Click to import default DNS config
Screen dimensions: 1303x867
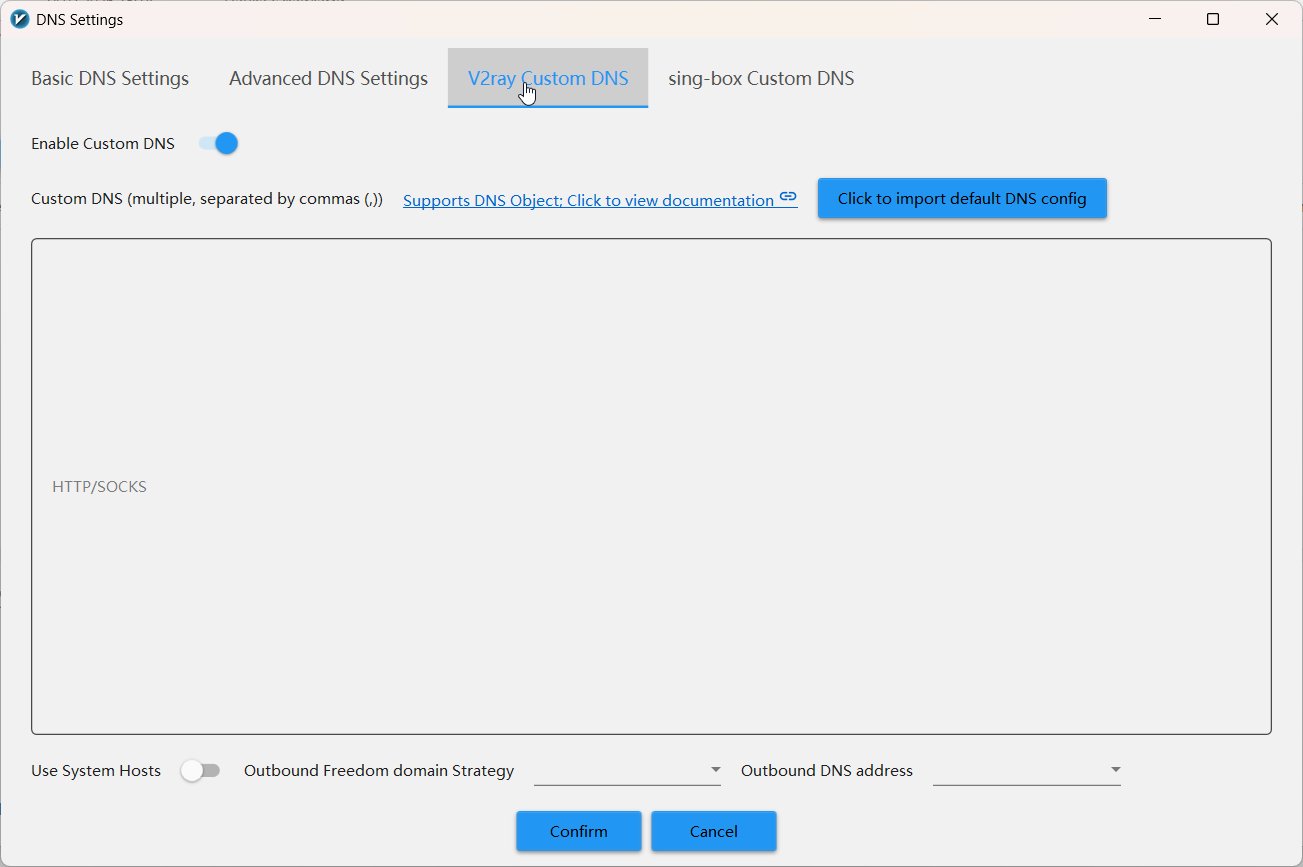click(x=962, y=198)
